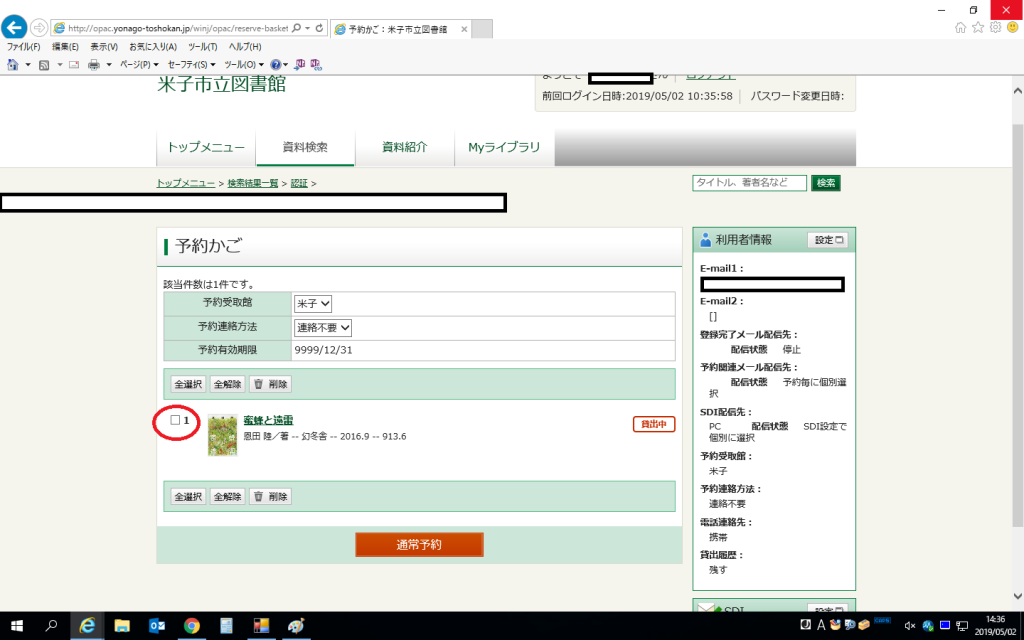Open the 予約受取館 dropdown showing 米子
This screenshot has width=1024, height=640.
(313, 304)
